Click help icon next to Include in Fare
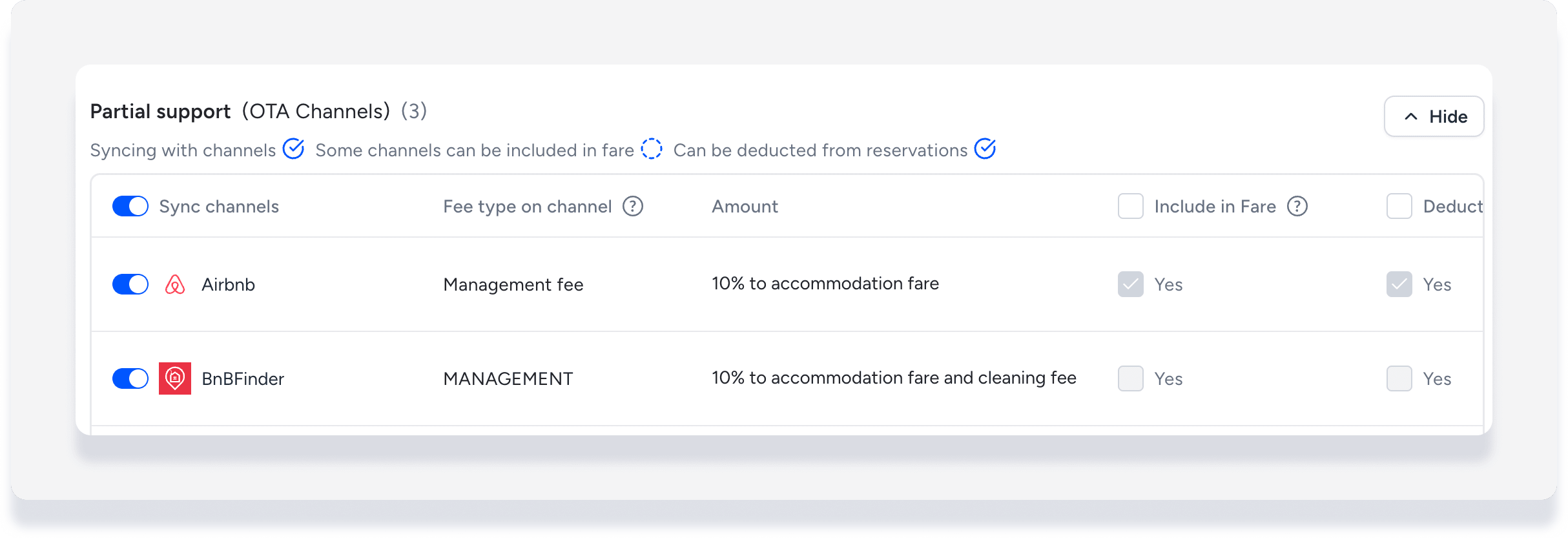 pyautogui.click(x=1297, y=207)
